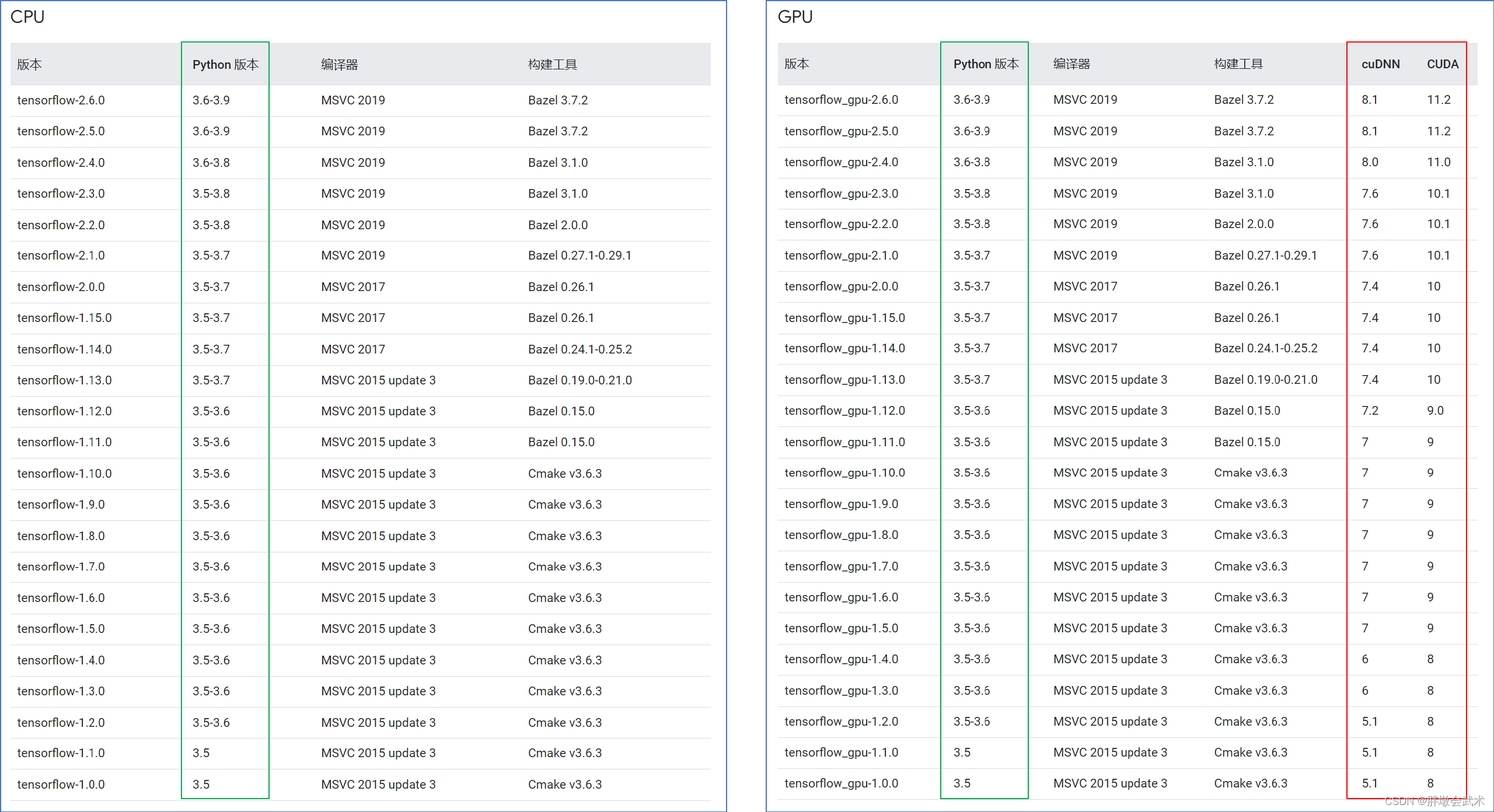
Task: Click the tensorflow_gpu-1.2.0 row name
Action: [x=842, y=722]
